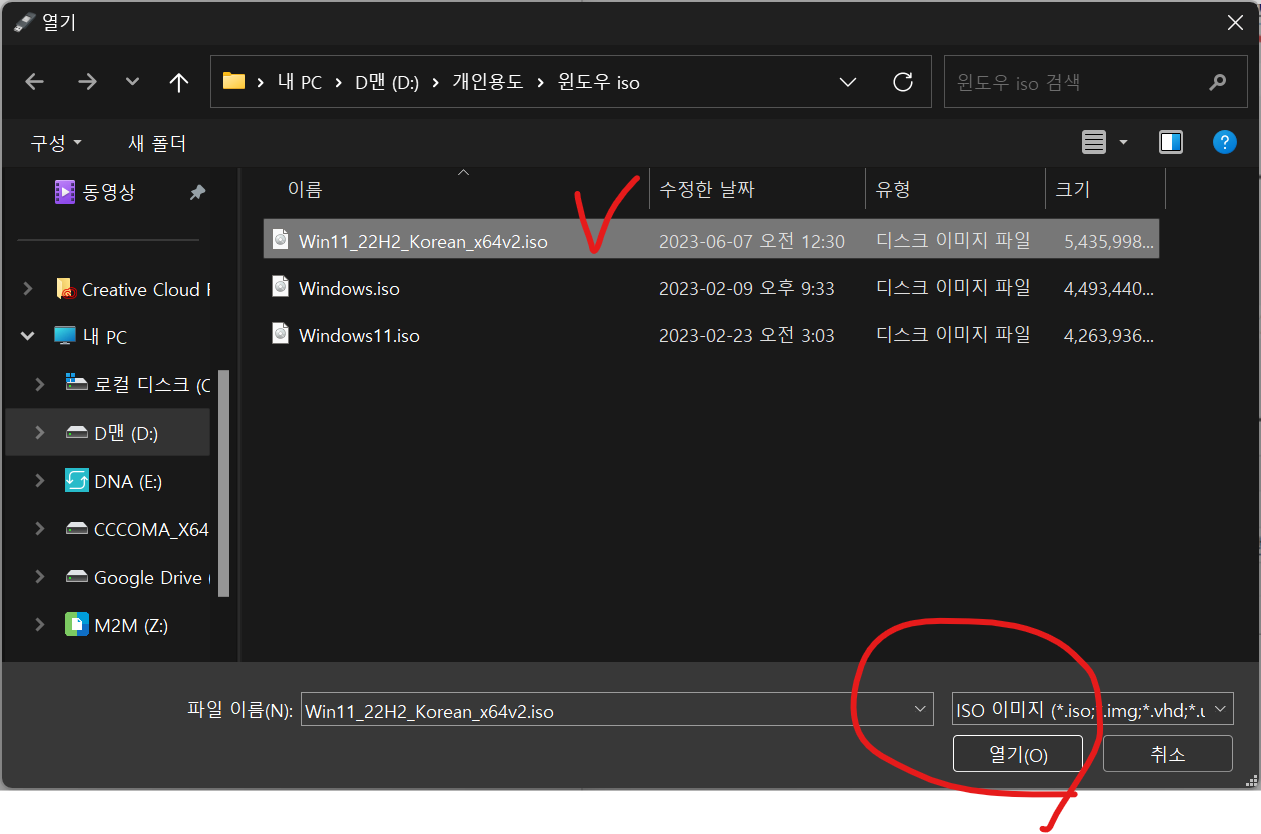This screenshot has width=1261, height=834.
Task: Click the pin icon beside 동영상
Action: click(x=198, y=192)
